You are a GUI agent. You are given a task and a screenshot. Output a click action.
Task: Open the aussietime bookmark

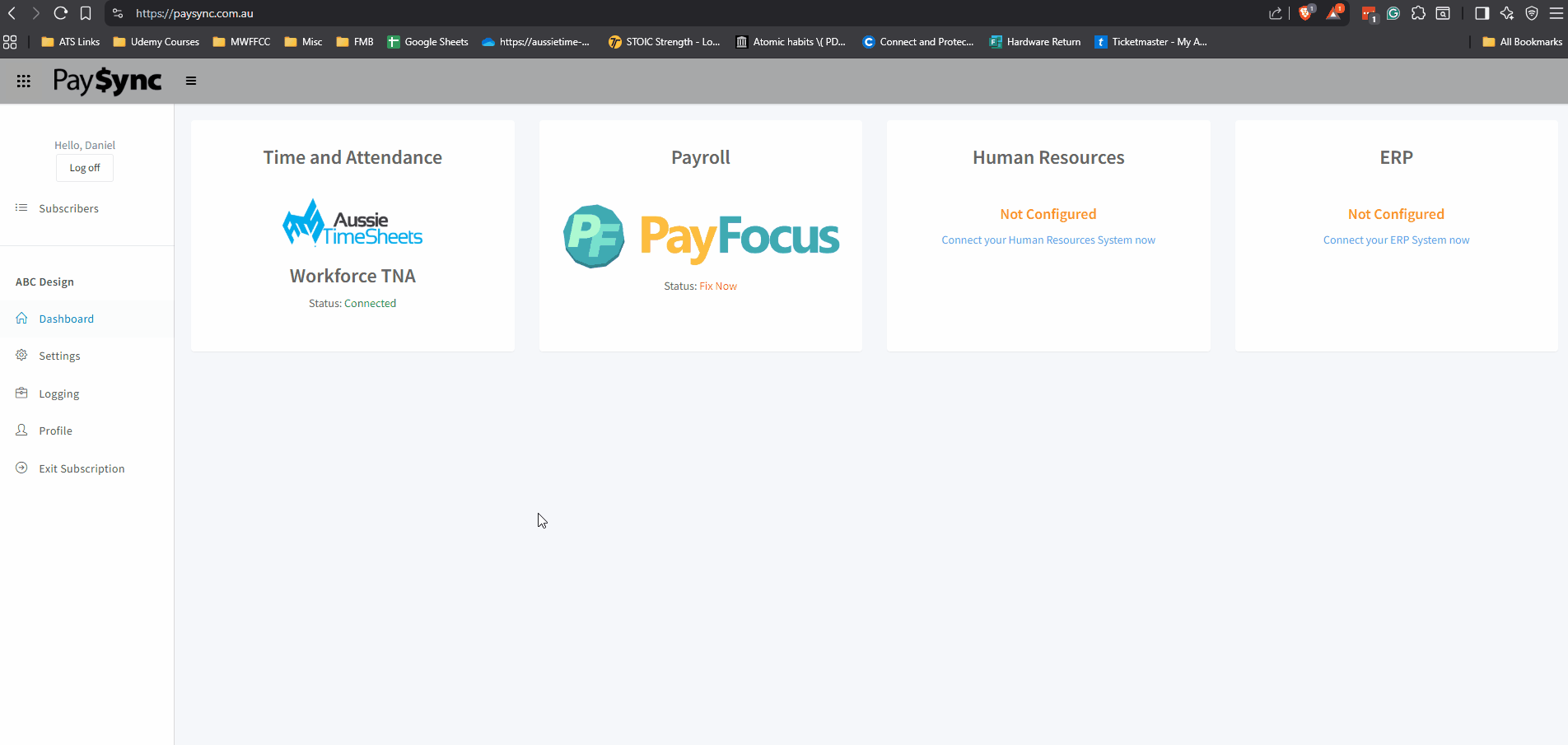(536, 42)
